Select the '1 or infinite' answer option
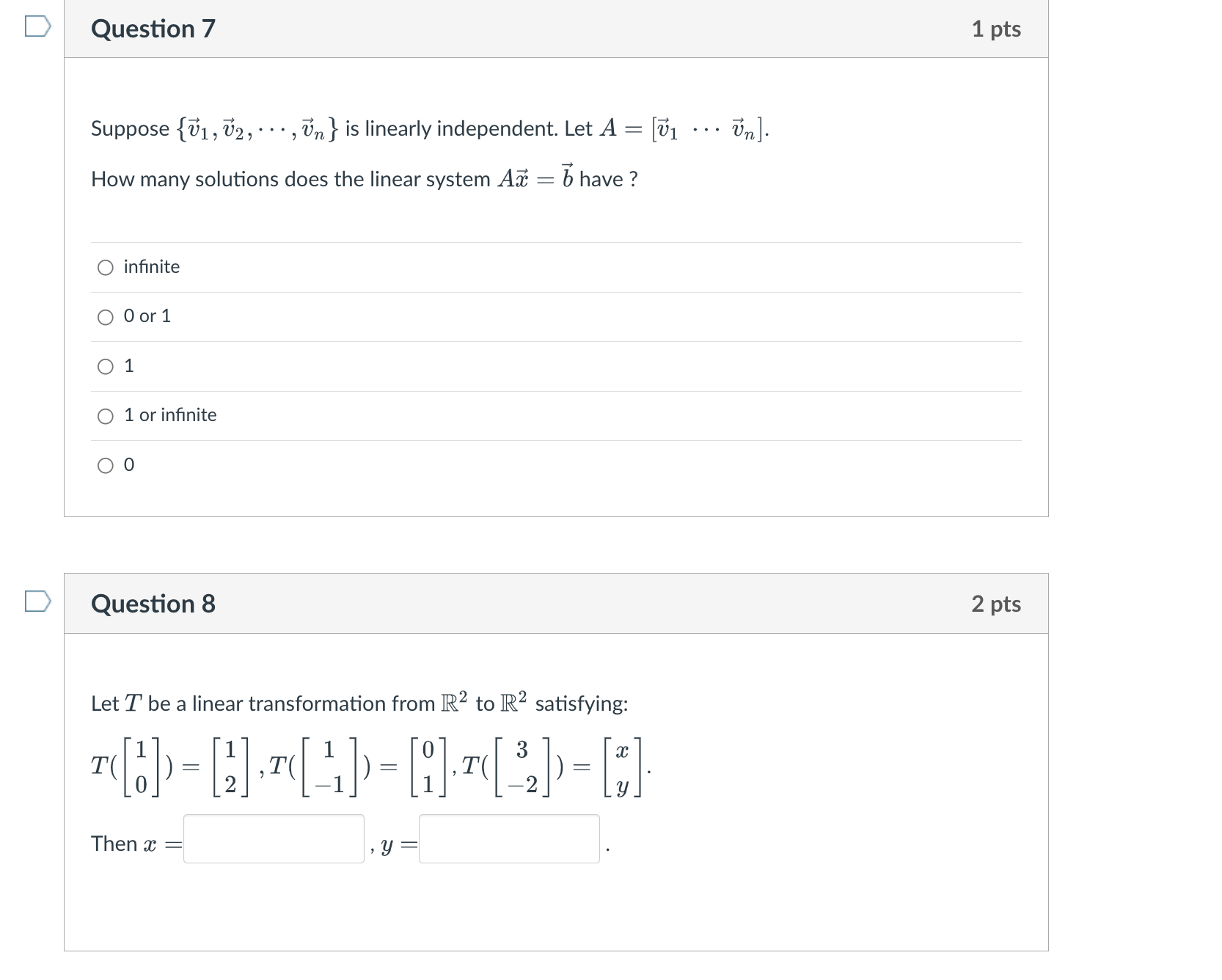The width and height of the screenshot is (1222, 980). 104,415
